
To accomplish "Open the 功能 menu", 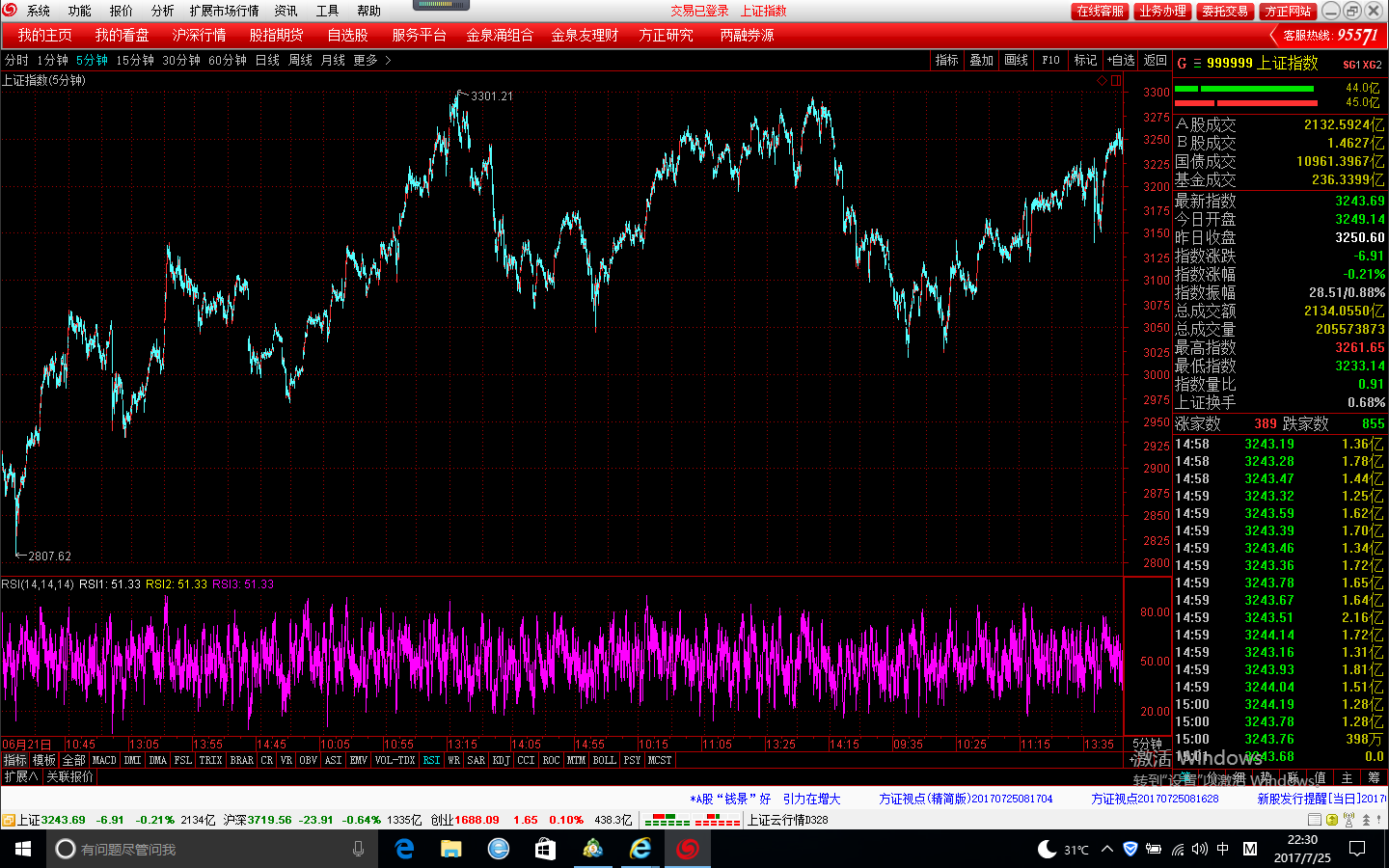I will pos(79,11).
